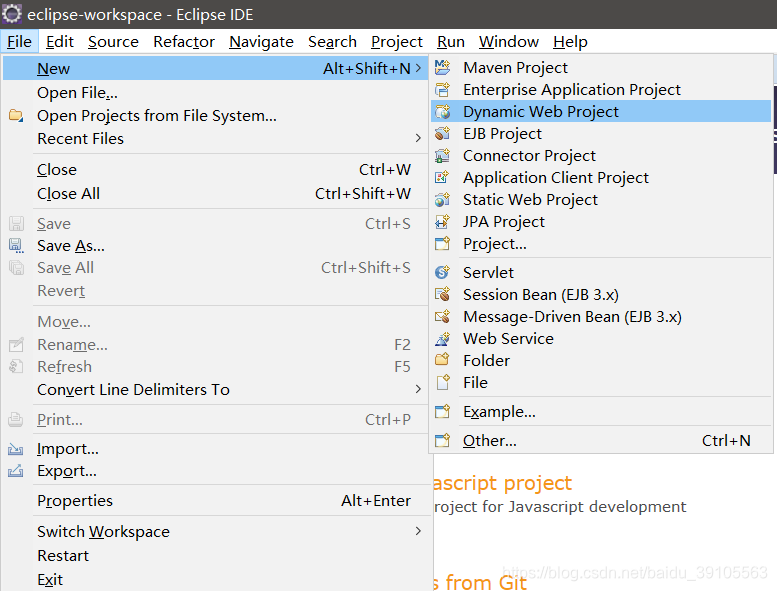Open the File menu
This screenshot has width=777, height=591.
pos(19,42)
